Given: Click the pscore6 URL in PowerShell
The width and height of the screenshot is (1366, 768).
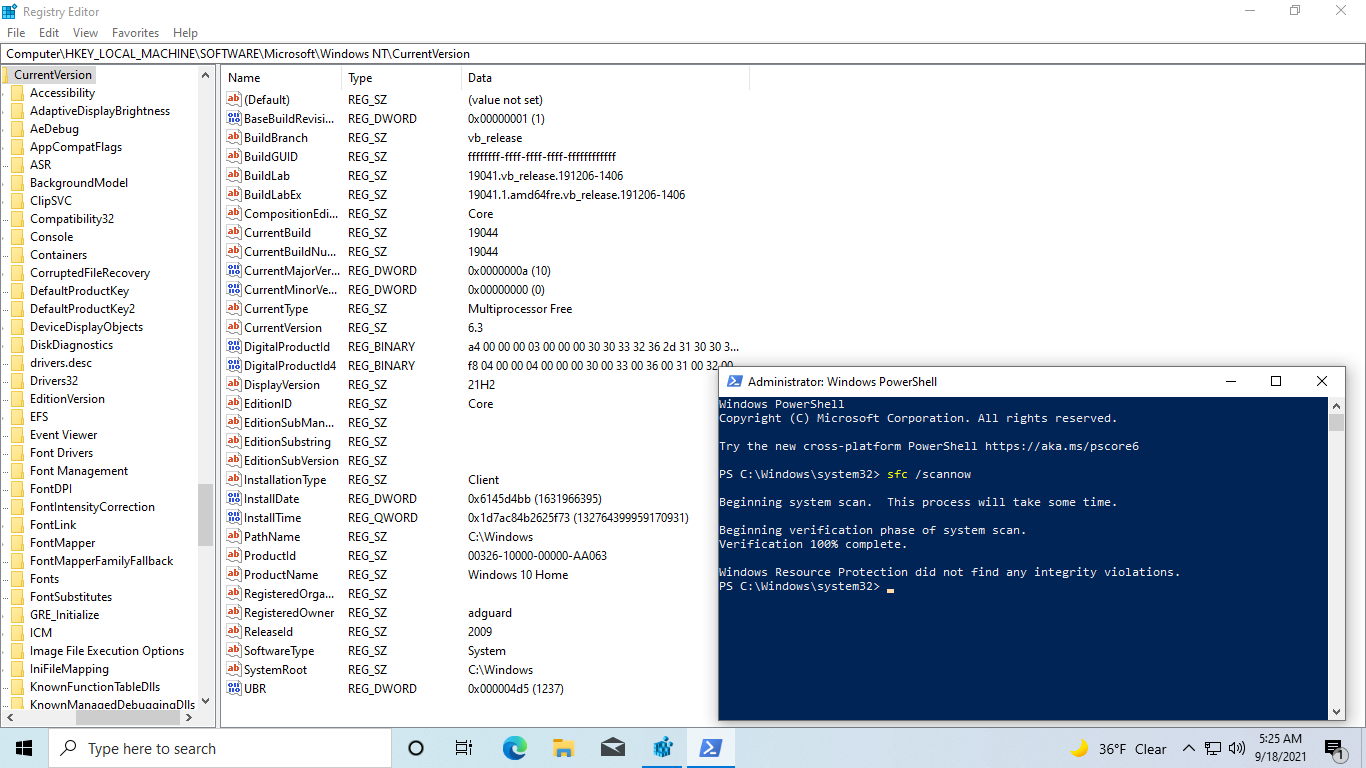Looking at the screenshot, I should (x=1062, y=446).
